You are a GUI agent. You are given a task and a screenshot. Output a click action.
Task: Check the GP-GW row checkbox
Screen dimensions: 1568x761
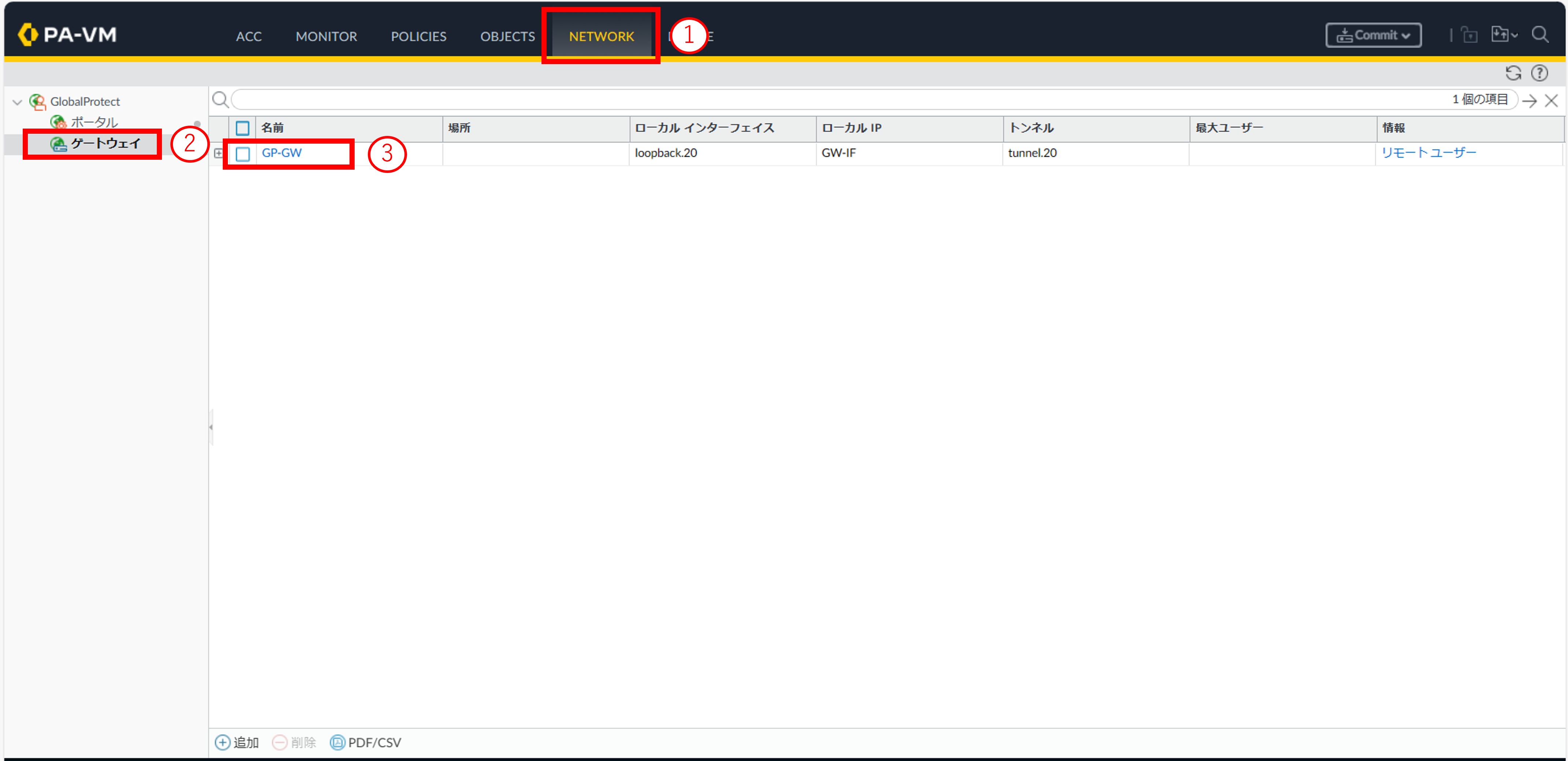point(242,154)
